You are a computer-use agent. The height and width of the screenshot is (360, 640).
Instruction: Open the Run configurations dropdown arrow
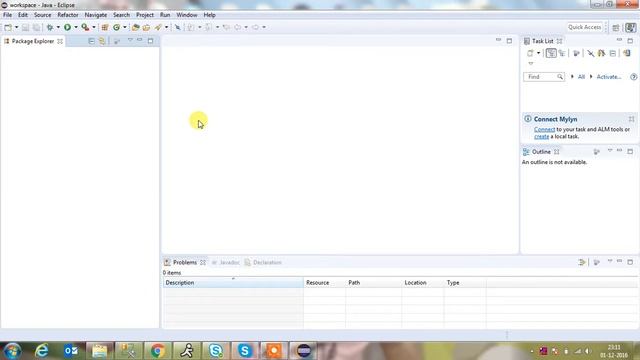[x=76, y=27]
